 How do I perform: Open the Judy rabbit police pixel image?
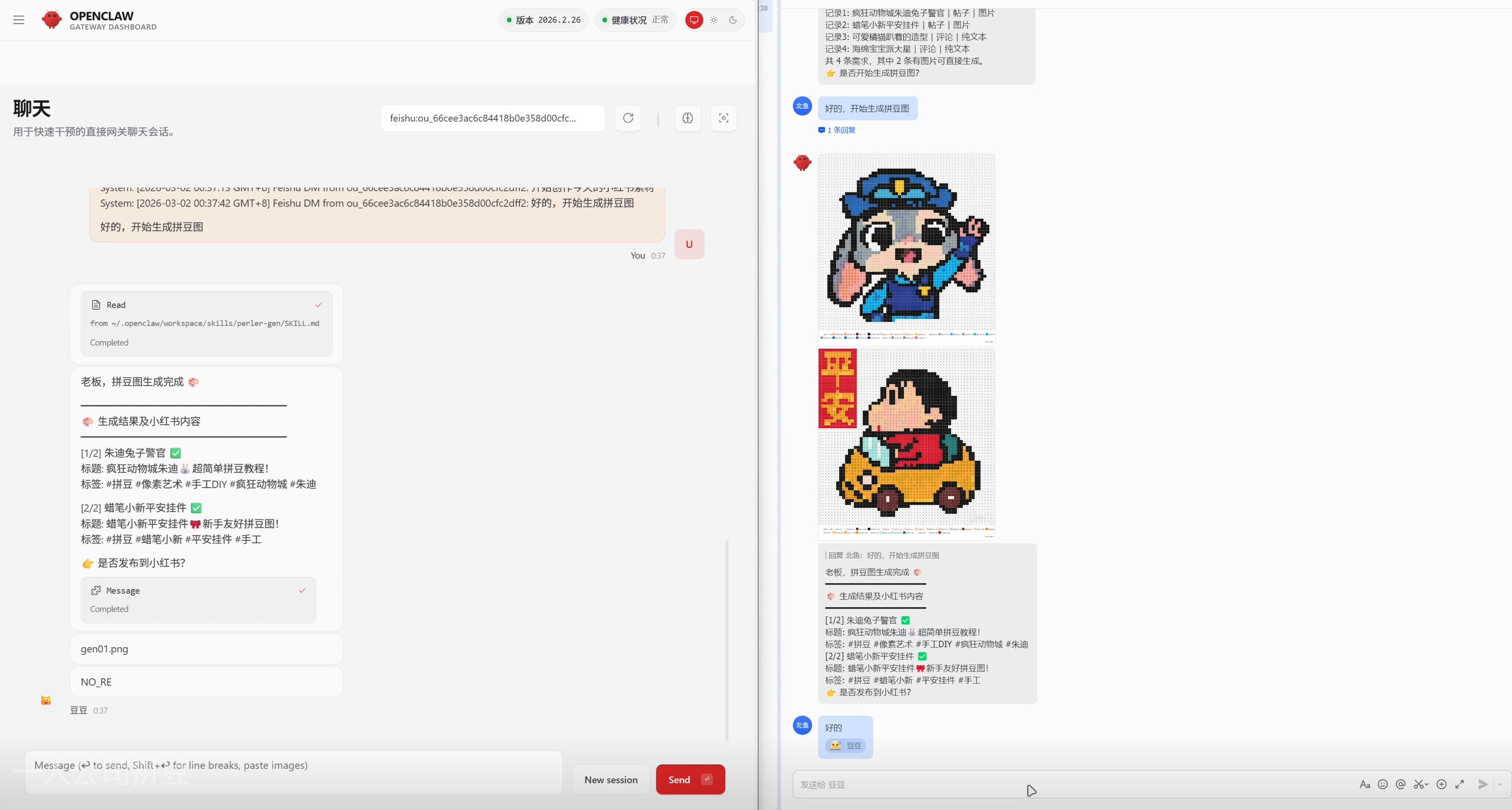[x=906, y=248]
